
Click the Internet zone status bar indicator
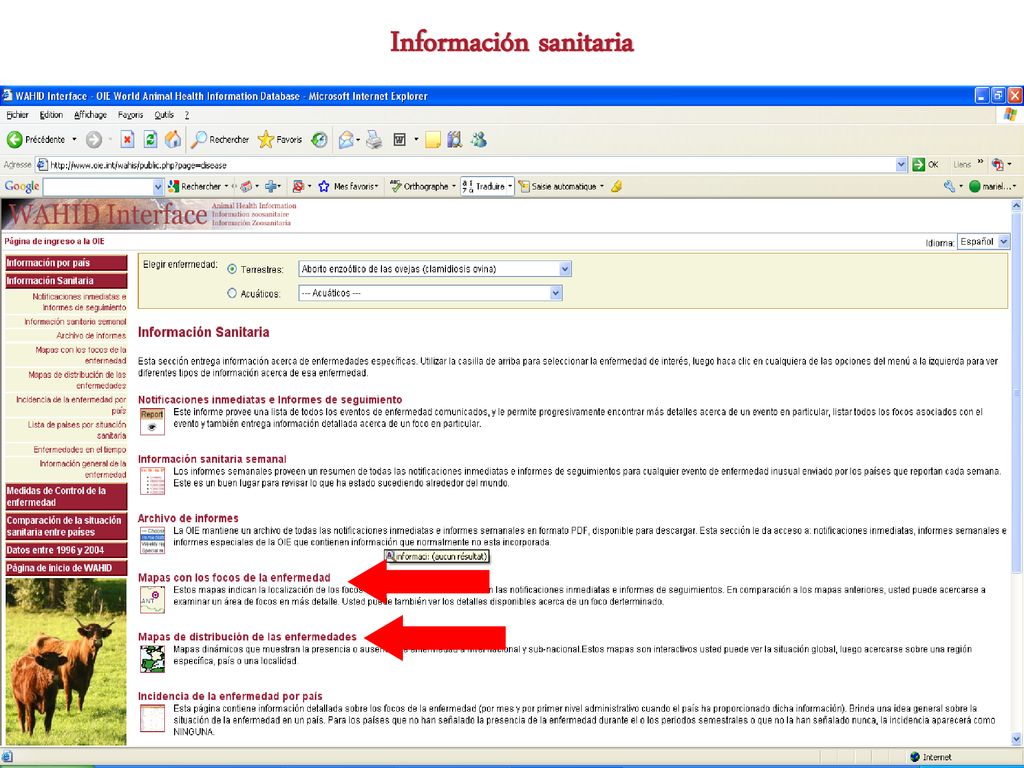click(x=931, y=757)
